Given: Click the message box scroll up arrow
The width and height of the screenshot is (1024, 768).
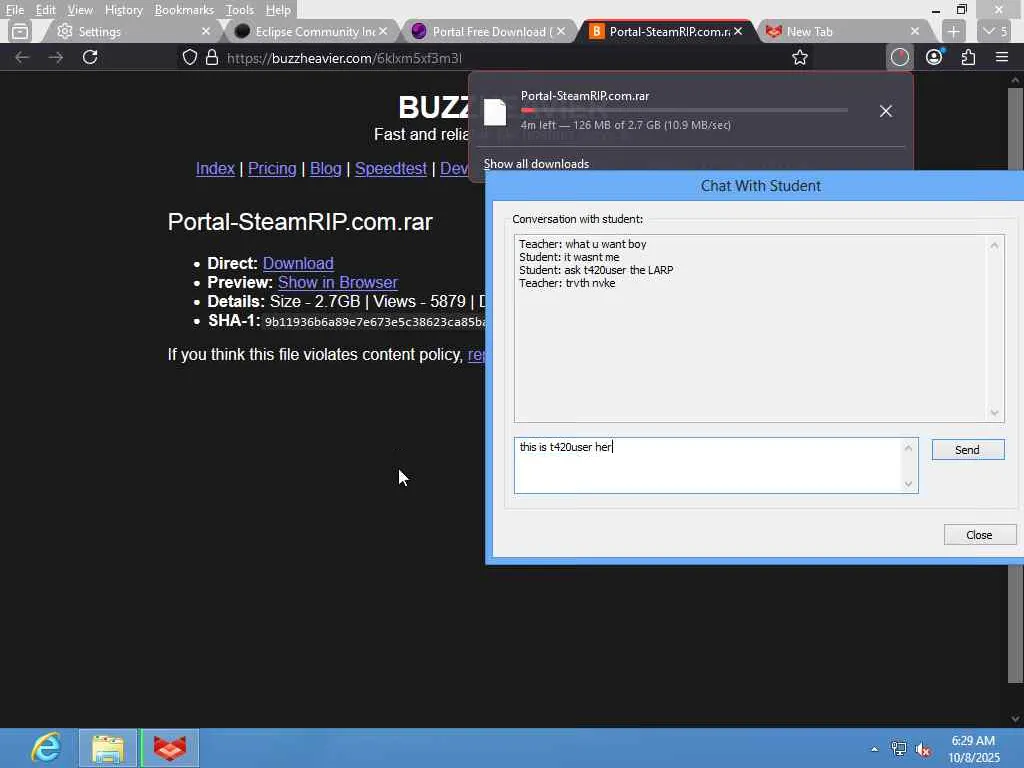Looking at the screenshot, I should tap(908, 448).
